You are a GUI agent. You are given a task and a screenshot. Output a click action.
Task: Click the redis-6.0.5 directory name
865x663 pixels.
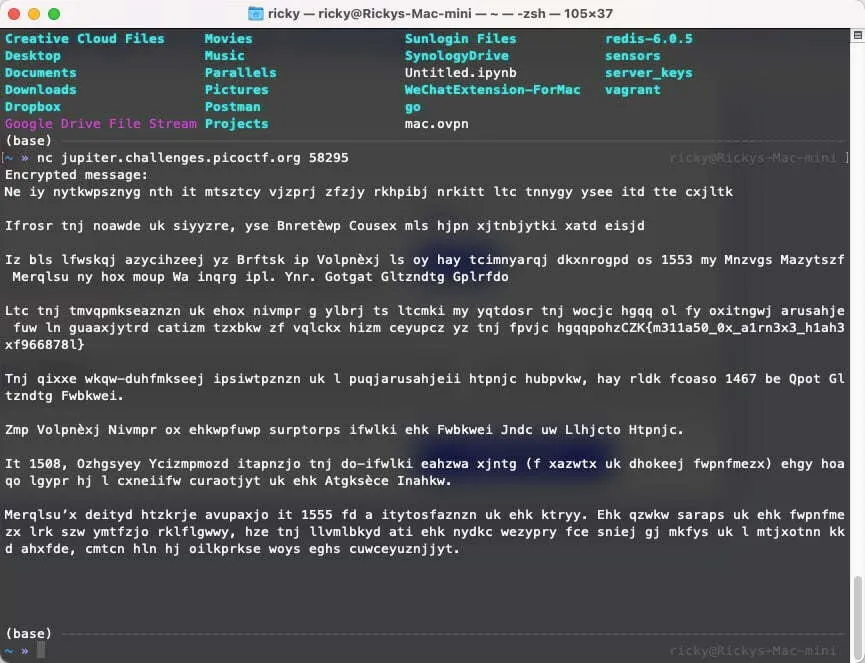(x=648, y=39)
